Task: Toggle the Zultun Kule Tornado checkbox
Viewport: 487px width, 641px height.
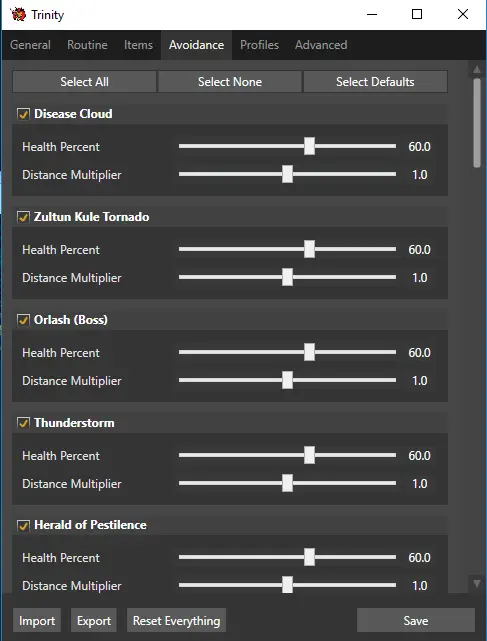Action: [x=23, y=217]
